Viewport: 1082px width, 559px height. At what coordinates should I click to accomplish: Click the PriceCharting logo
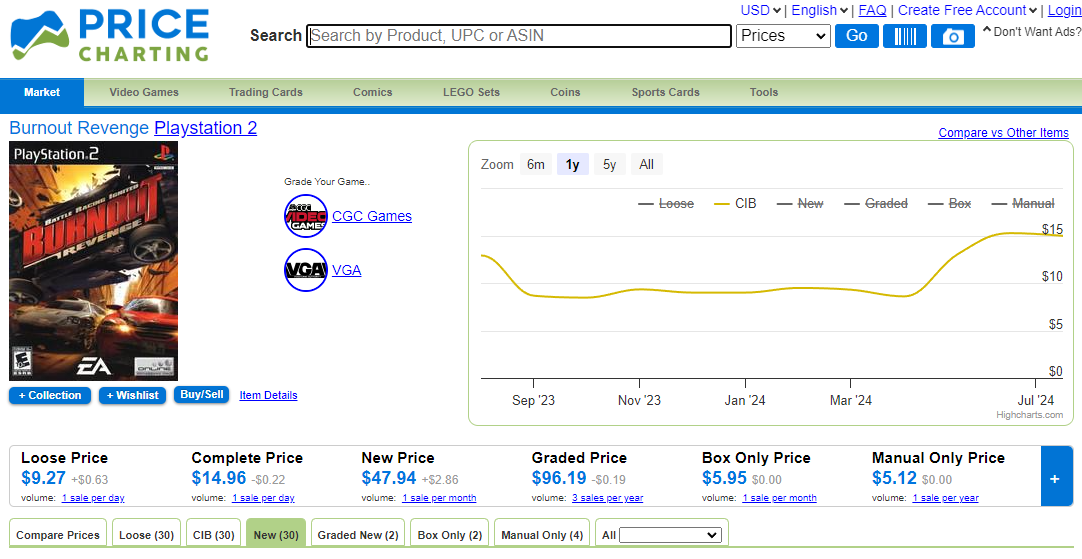click(x=110, y=35)
